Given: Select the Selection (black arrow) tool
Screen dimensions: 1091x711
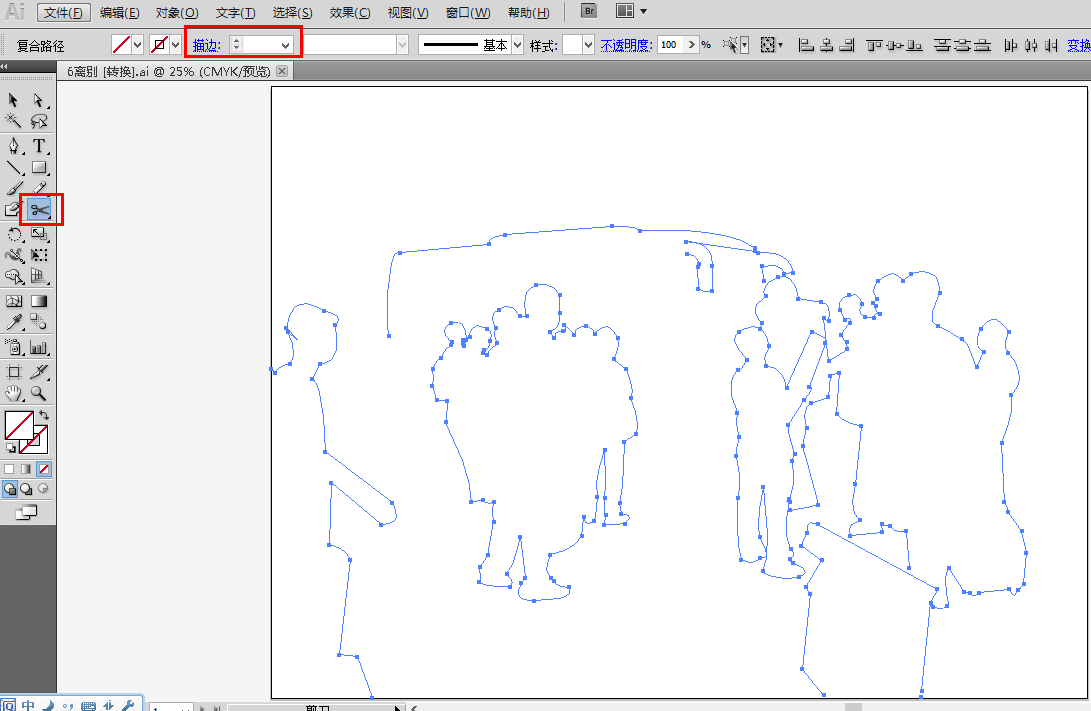Looking at the screenshot, I should [13, 100].
